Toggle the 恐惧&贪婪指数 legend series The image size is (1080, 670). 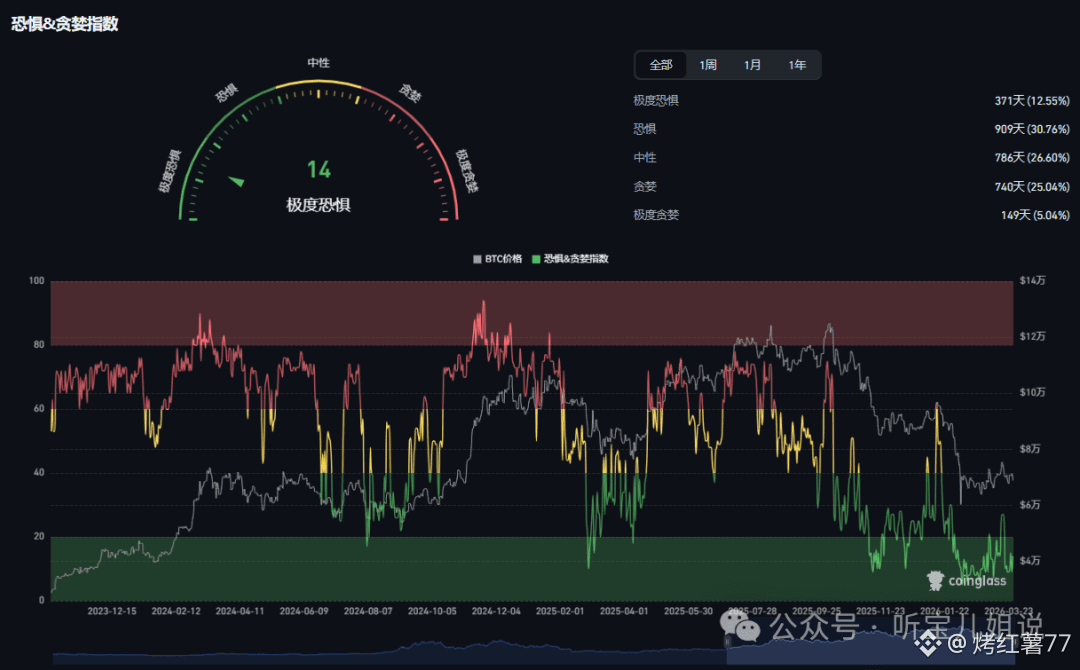tap(570, 259)
